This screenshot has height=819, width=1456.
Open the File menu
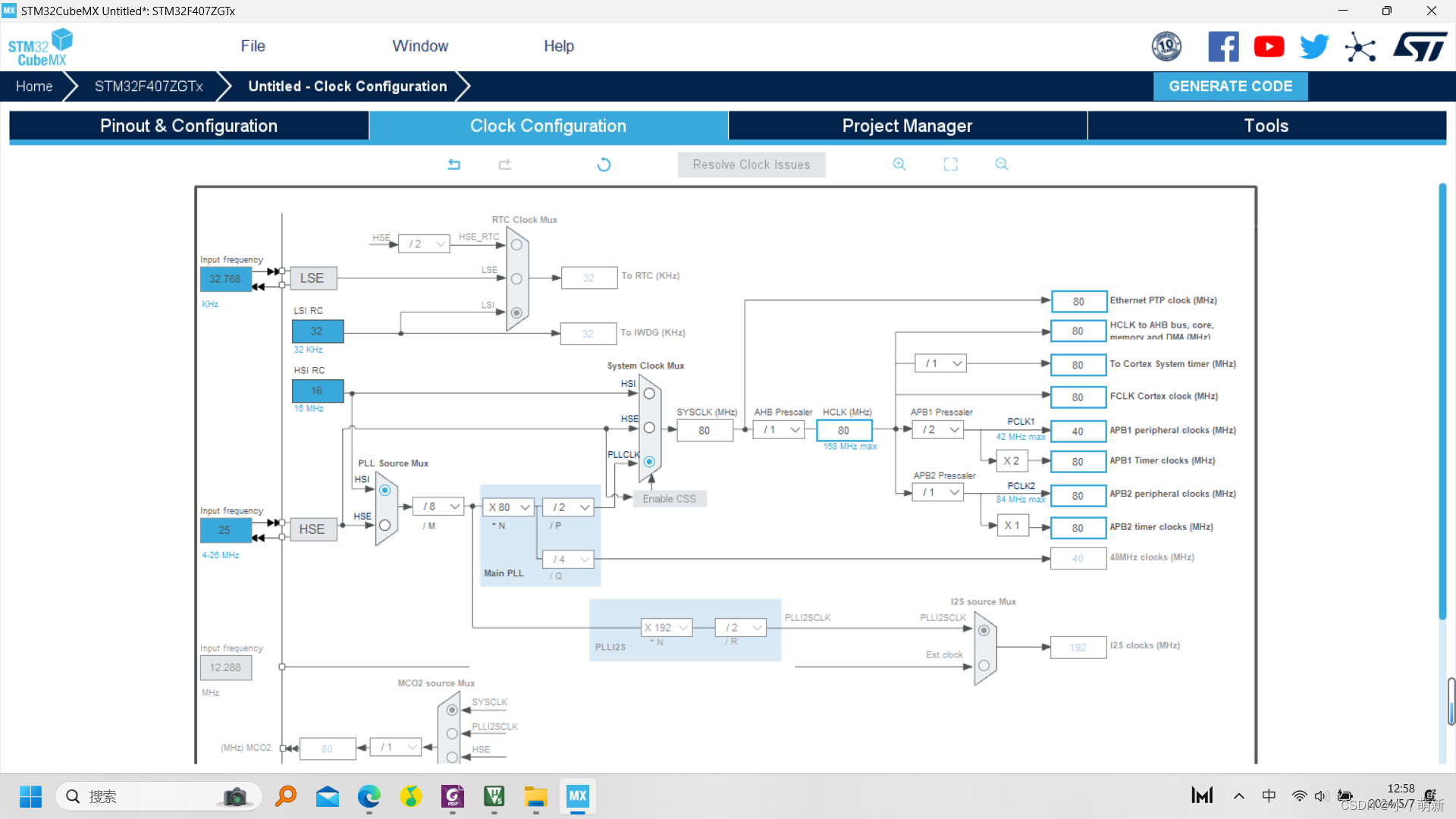[253, 46]
